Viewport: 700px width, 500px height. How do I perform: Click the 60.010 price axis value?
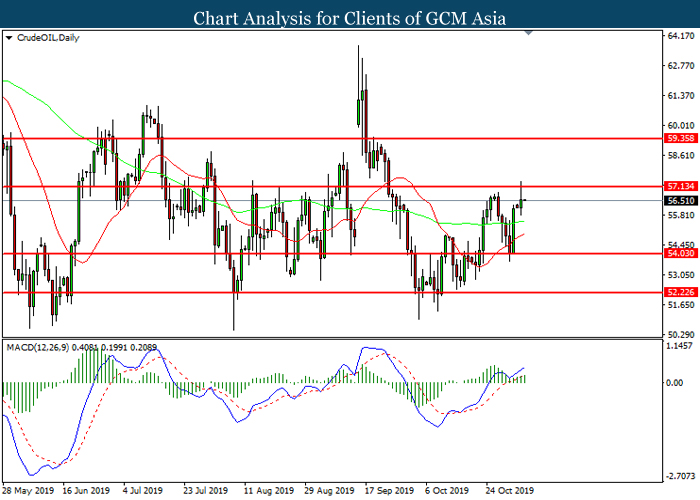click(x=681, y=126)
